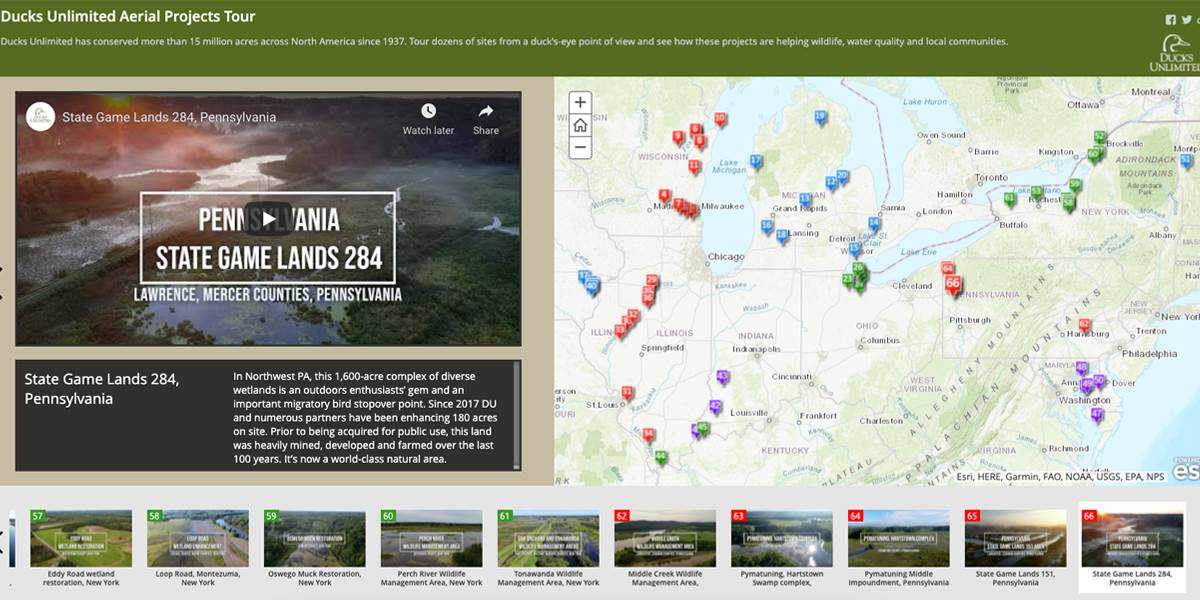This screenshot has height=600, width=1200.
Task: Click the 'Ducks Unlimited Aerial Projects Tour' title
Action: (128, 17)
